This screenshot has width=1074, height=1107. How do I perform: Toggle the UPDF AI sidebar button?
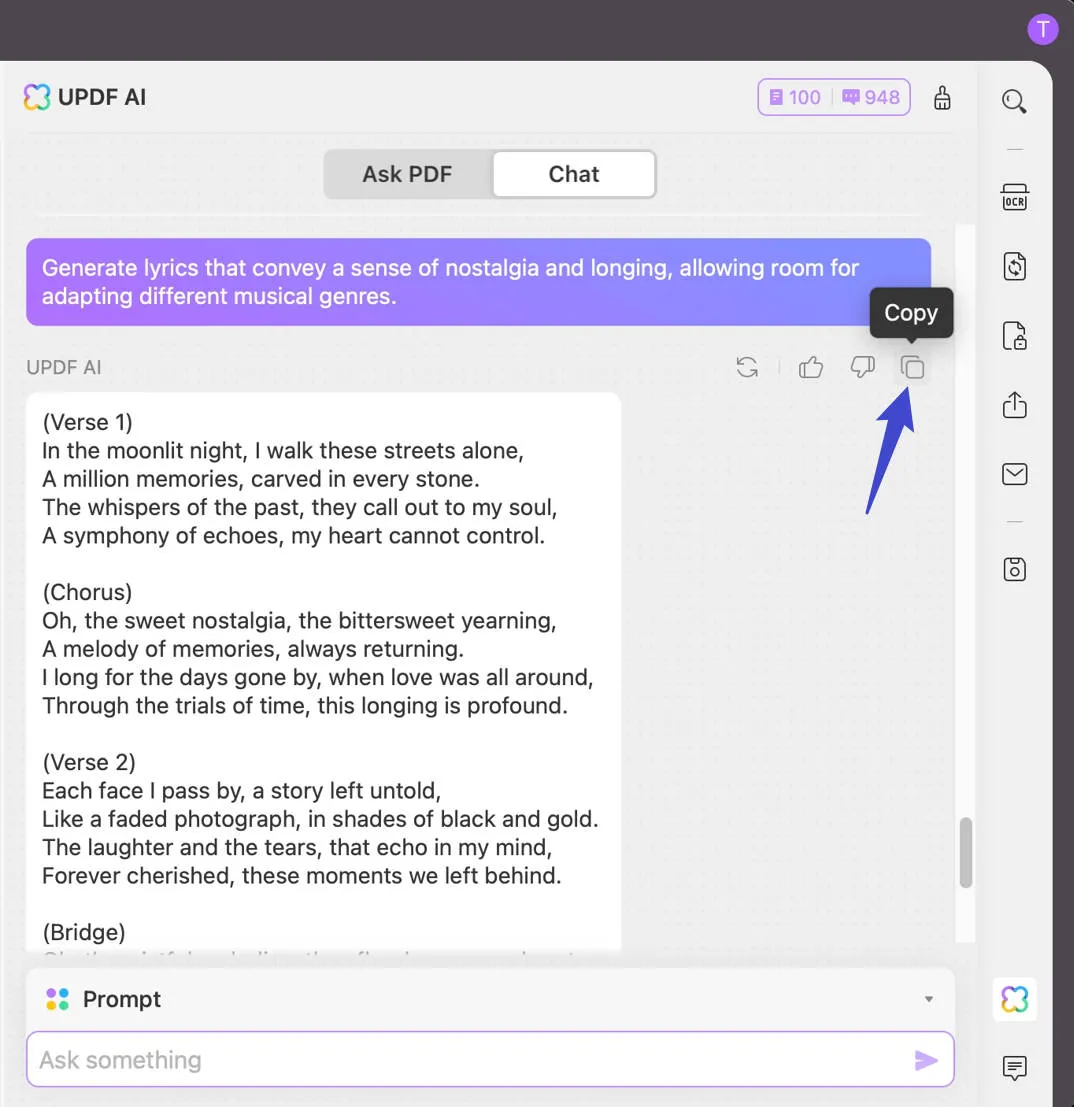tap(1015, 999)
